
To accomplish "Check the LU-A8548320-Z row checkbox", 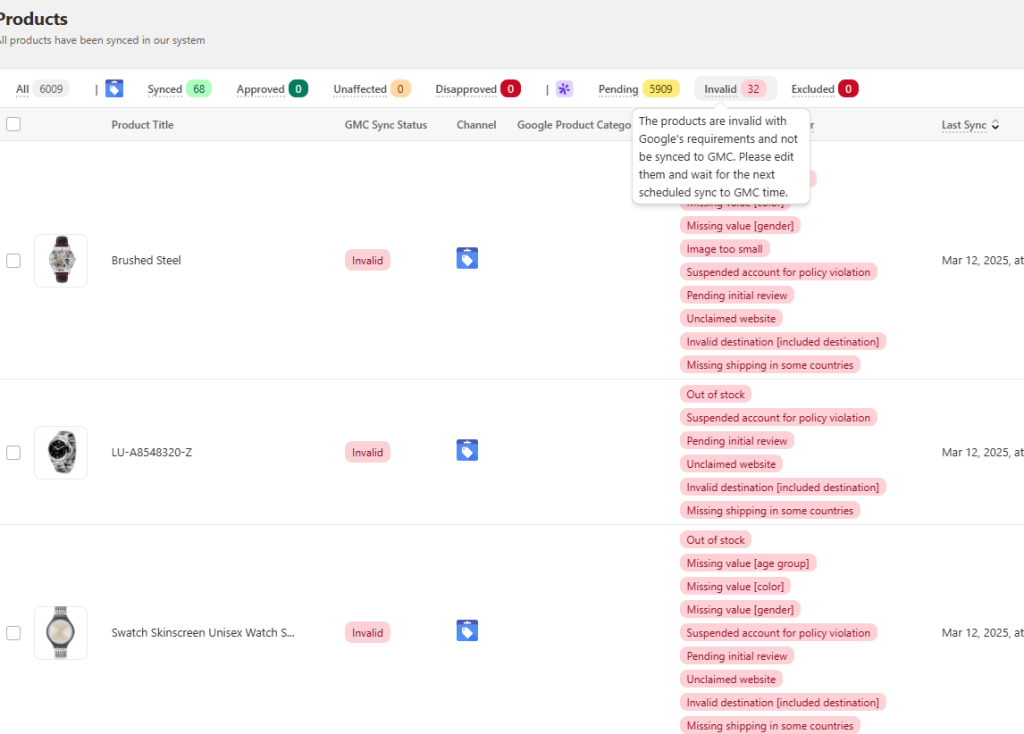I will point(13,453).
